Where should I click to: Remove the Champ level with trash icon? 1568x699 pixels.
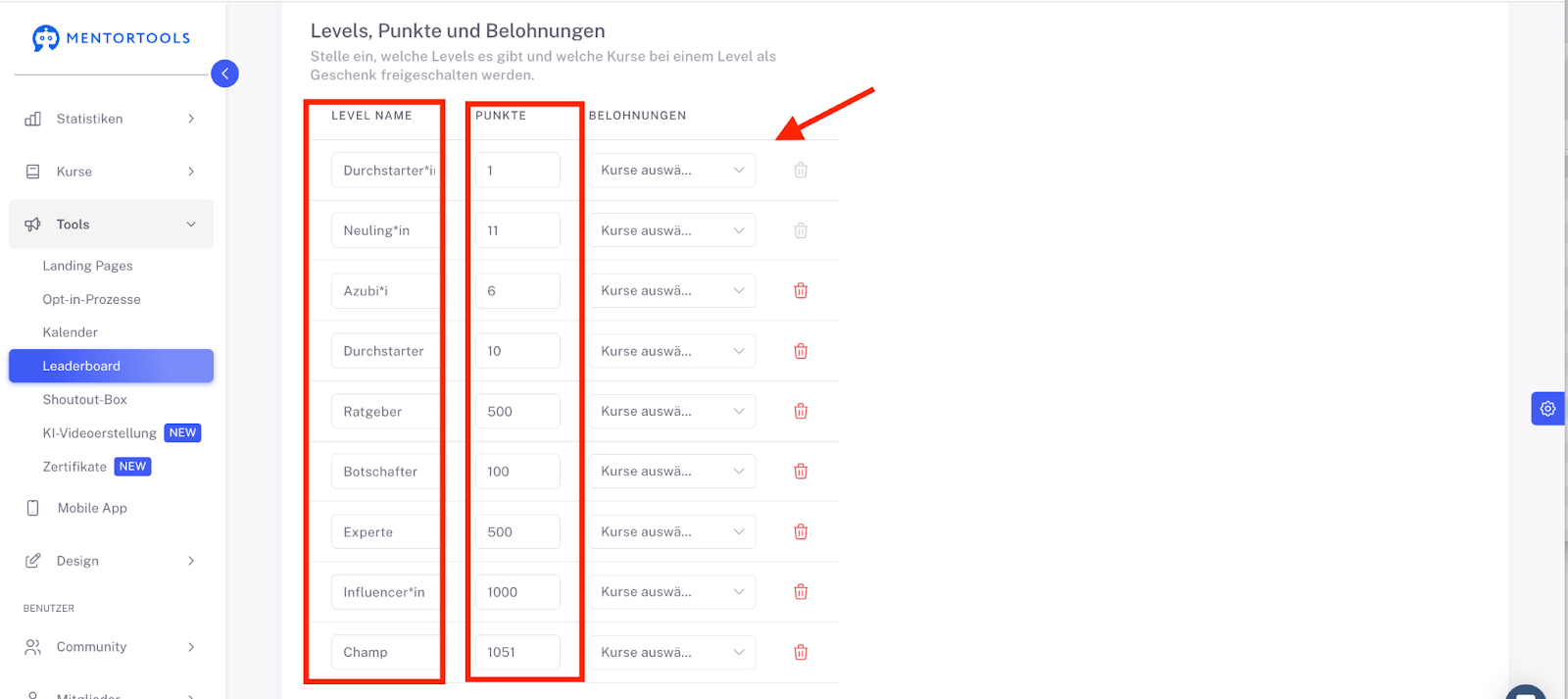(801, 653)
